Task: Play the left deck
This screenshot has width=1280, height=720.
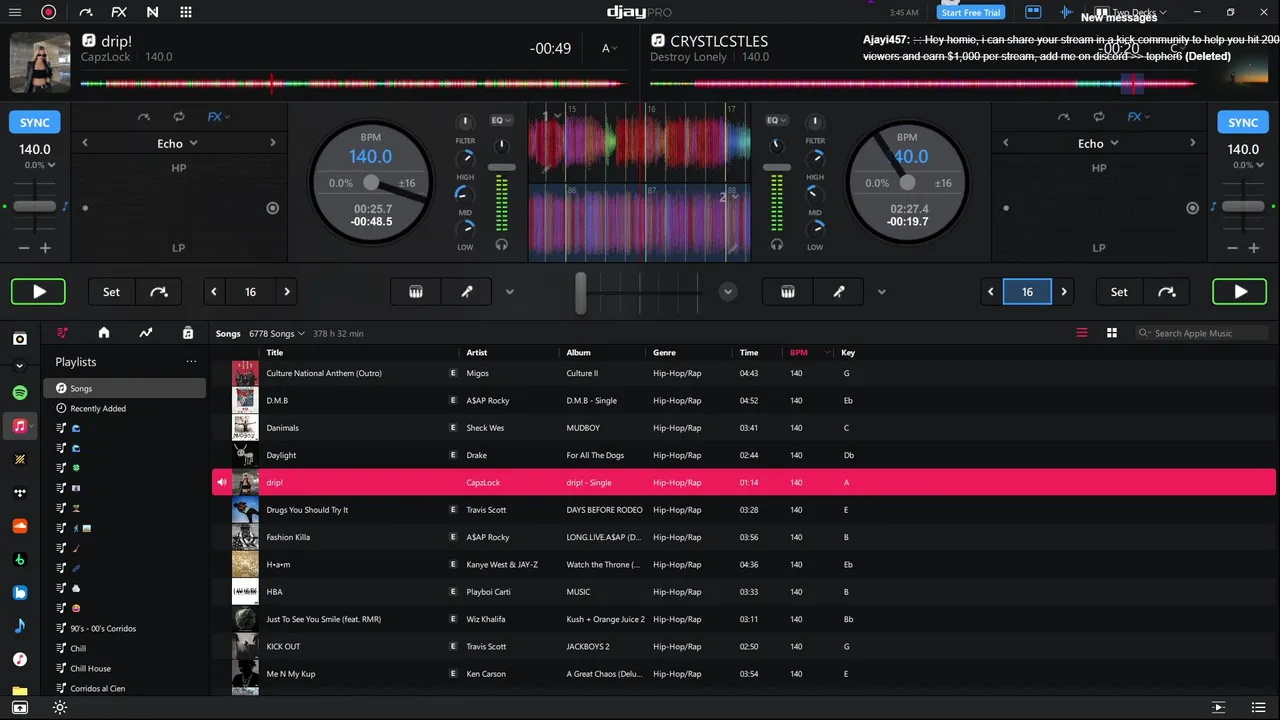Action: pyautogui.click(x=38, y=292)
